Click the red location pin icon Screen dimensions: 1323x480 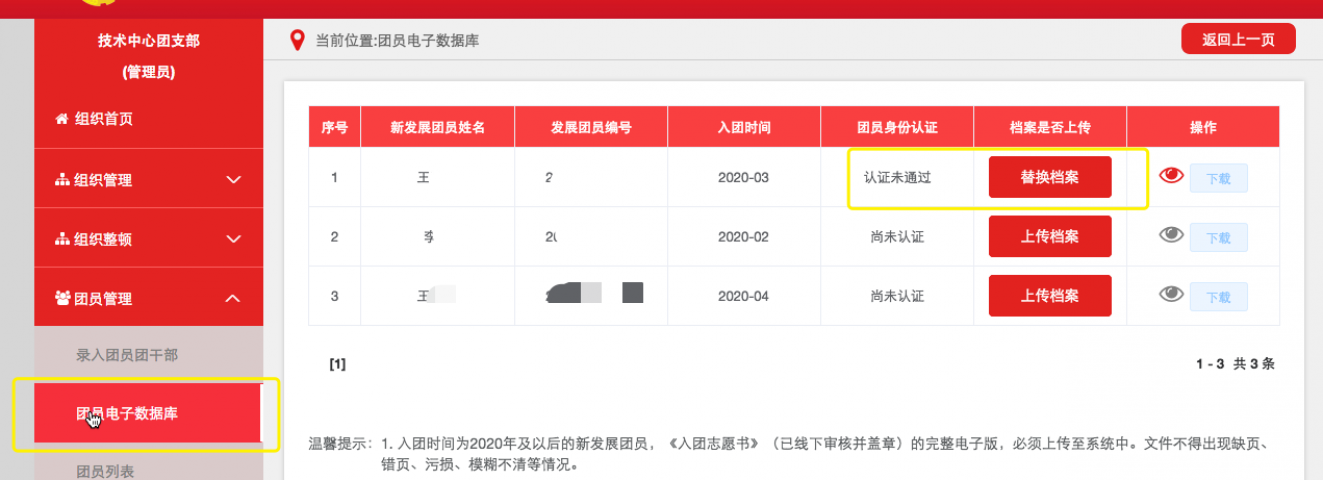[x=296, y=40]
